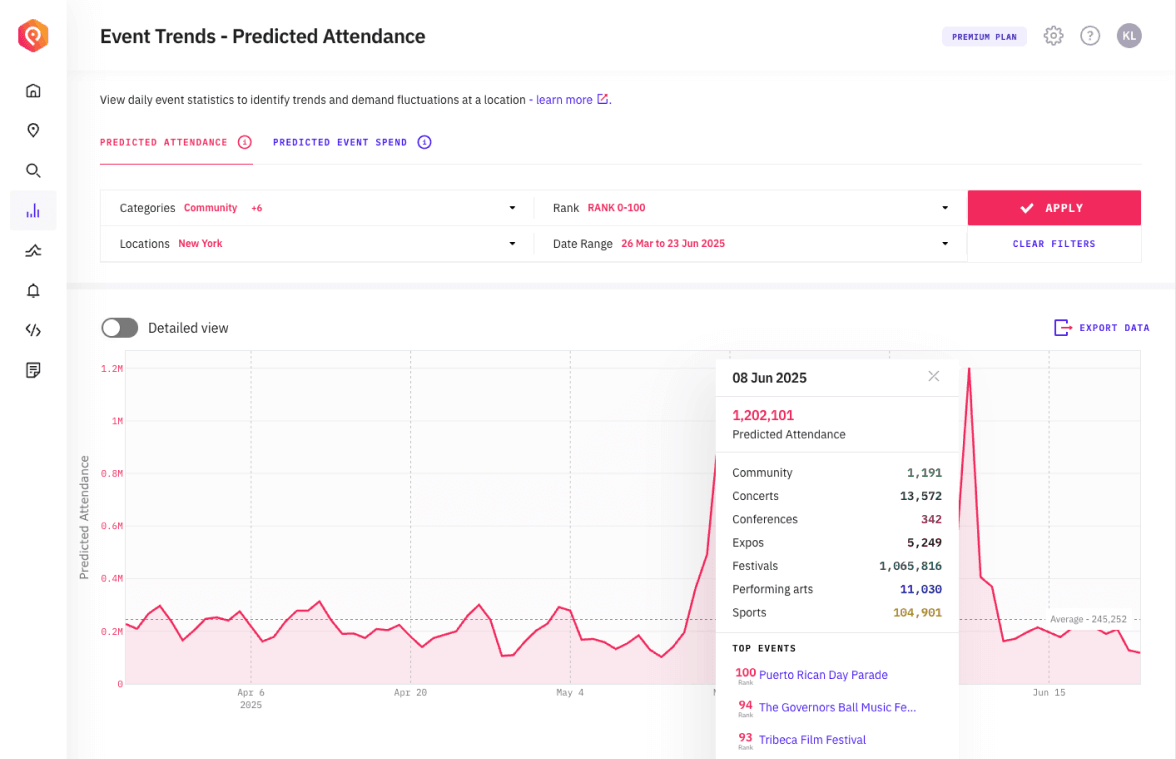
Task: Click the document notes sidebar icon
Action: pyautogui.click(x=33, y=371)
